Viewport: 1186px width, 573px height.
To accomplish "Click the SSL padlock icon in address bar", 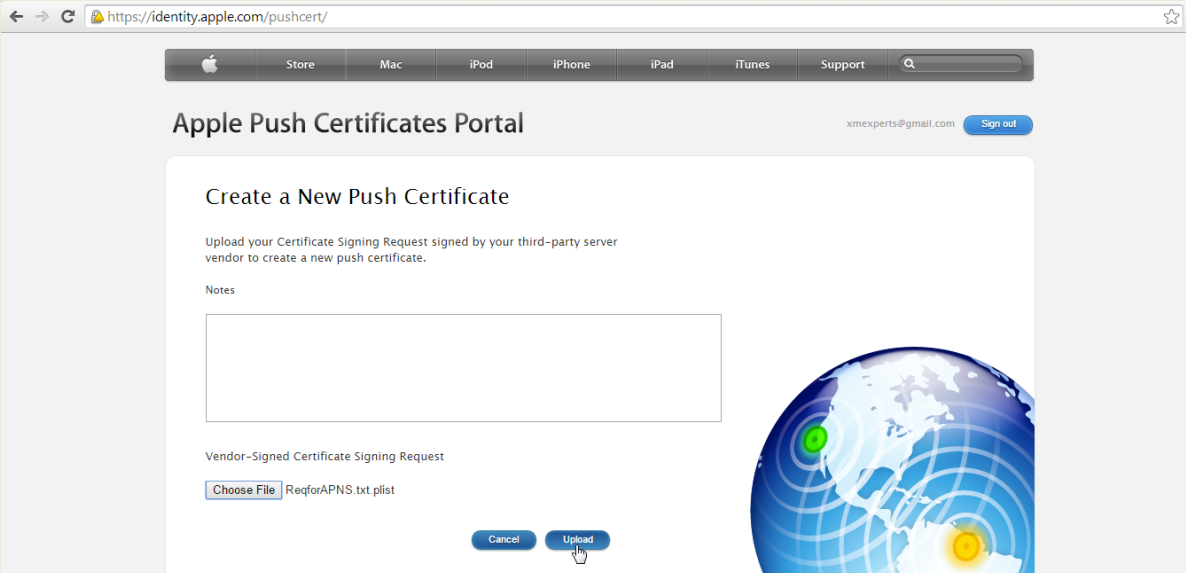I will coord(97,17).
